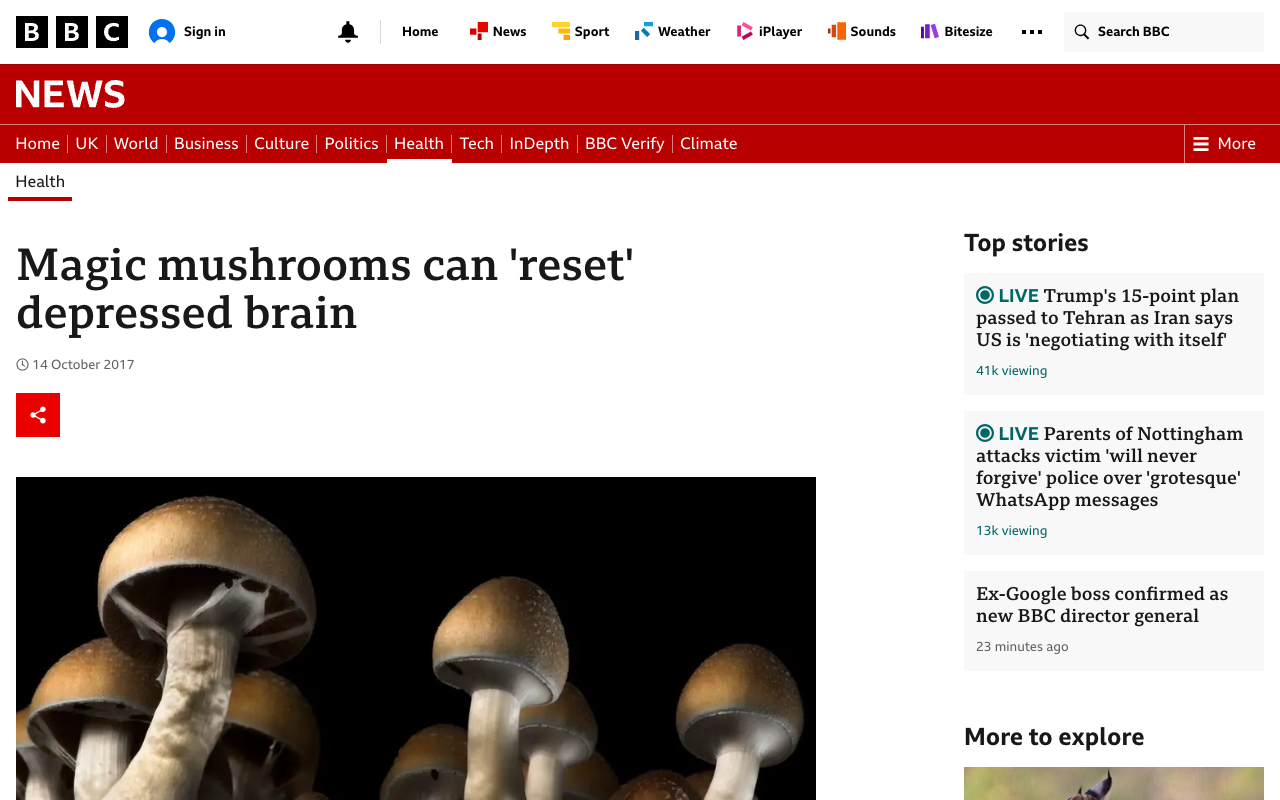The image size is (1280, 800).
Task: Open Weather from the top bar
Action: click(x=672, y=32)
